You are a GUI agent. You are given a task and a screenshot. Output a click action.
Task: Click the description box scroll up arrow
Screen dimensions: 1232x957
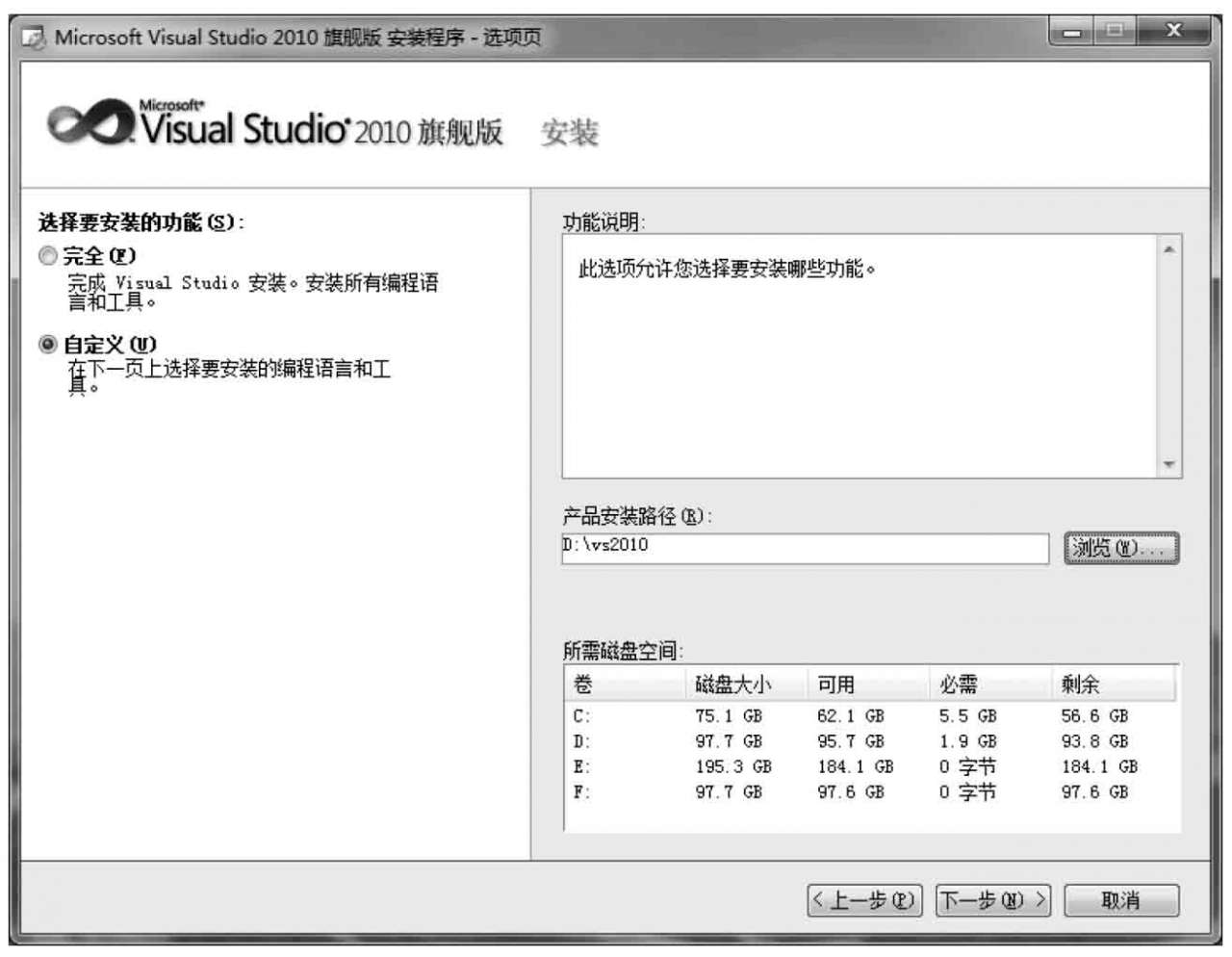(1169, 250)
